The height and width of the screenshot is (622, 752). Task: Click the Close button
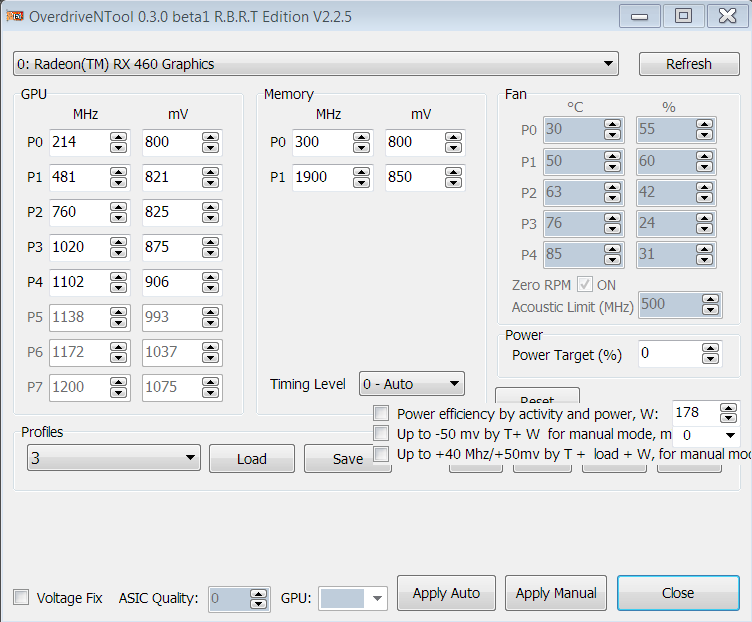[x=678, y=593]
